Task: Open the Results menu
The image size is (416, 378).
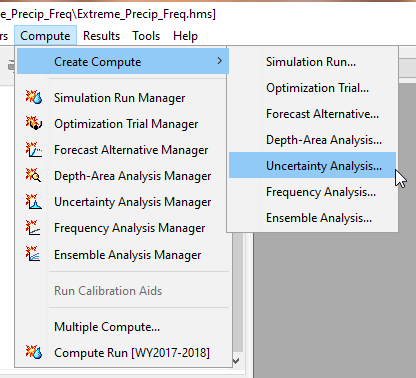Action: [x=101, y=36]
